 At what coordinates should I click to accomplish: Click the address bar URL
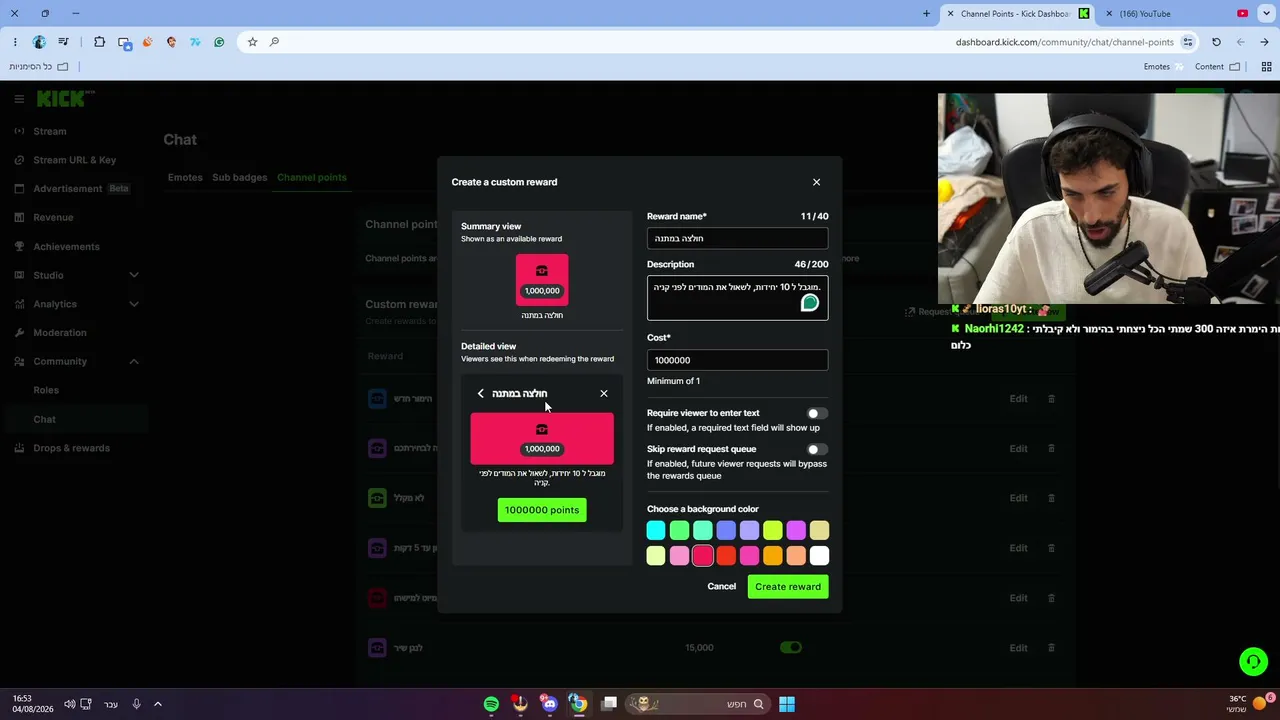point(1064,42)
